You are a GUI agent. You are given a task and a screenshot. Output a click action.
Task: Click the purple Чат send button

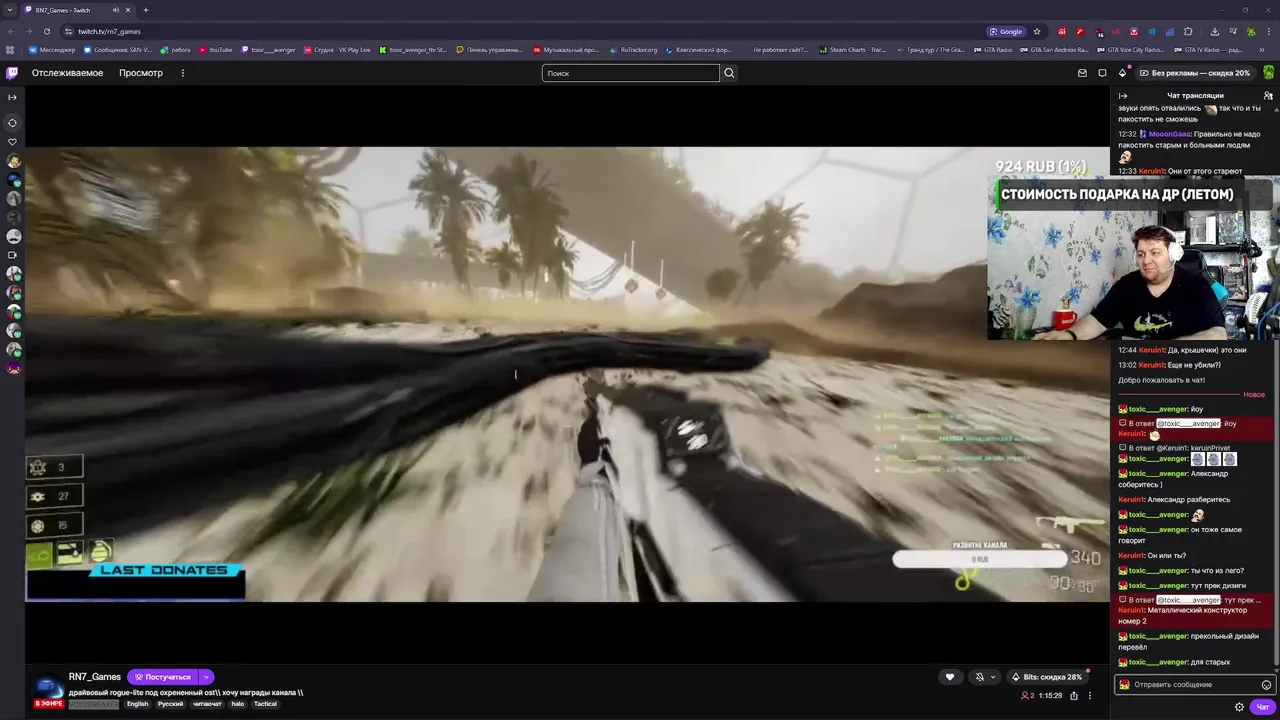1262,707
